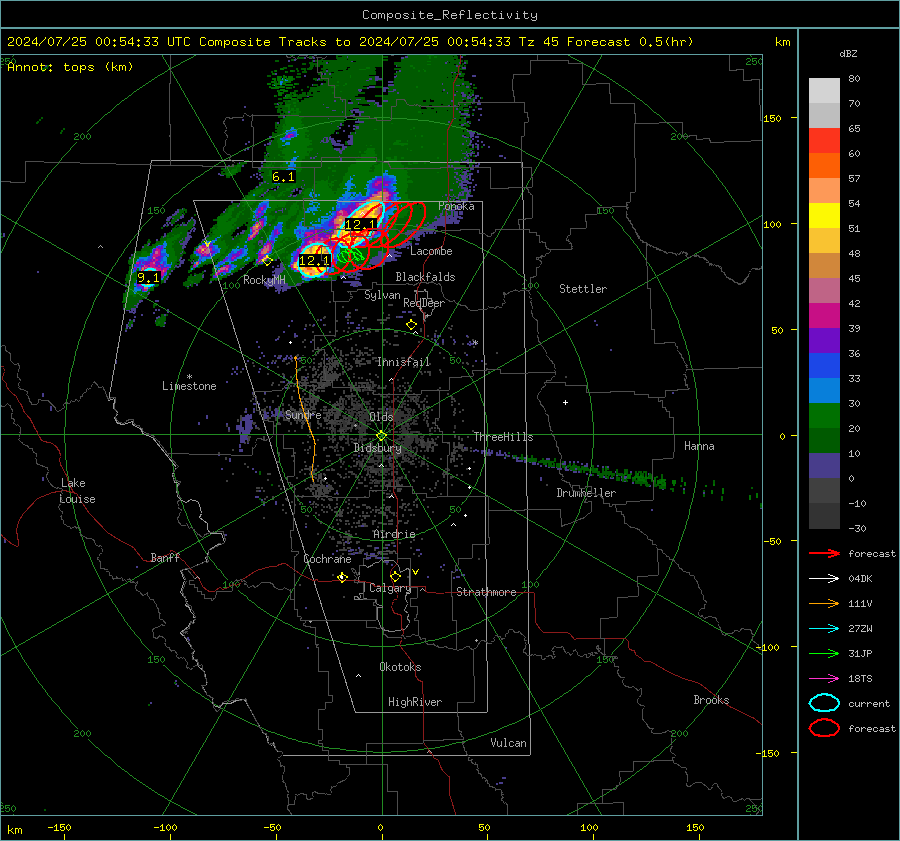The image size is (900, 841).
Task: Click the white 70 dBZ color swatch
Action: 824,91
